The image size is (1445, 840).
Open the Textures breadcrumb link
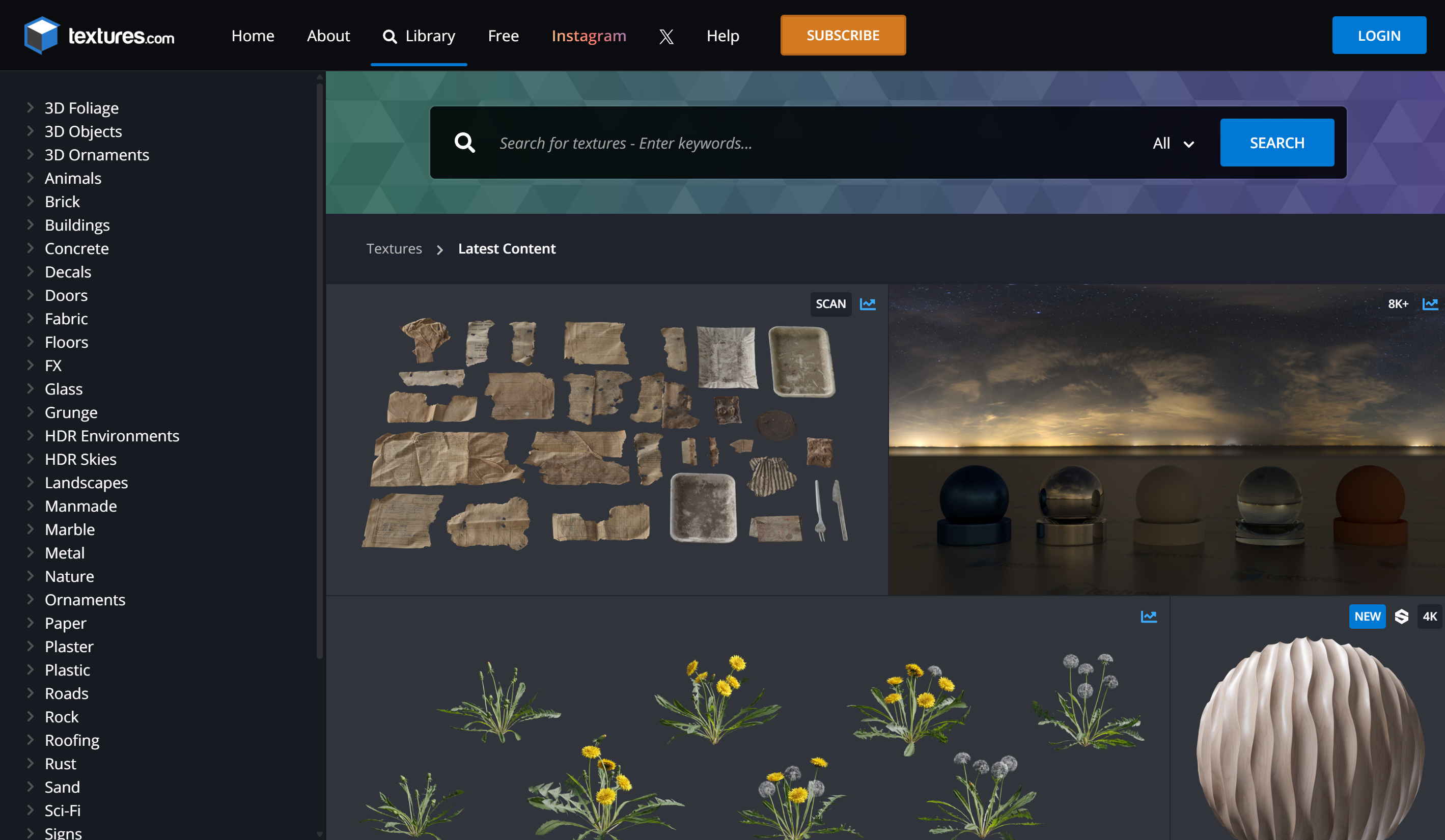pyautogui.click(x=394, y=249)
